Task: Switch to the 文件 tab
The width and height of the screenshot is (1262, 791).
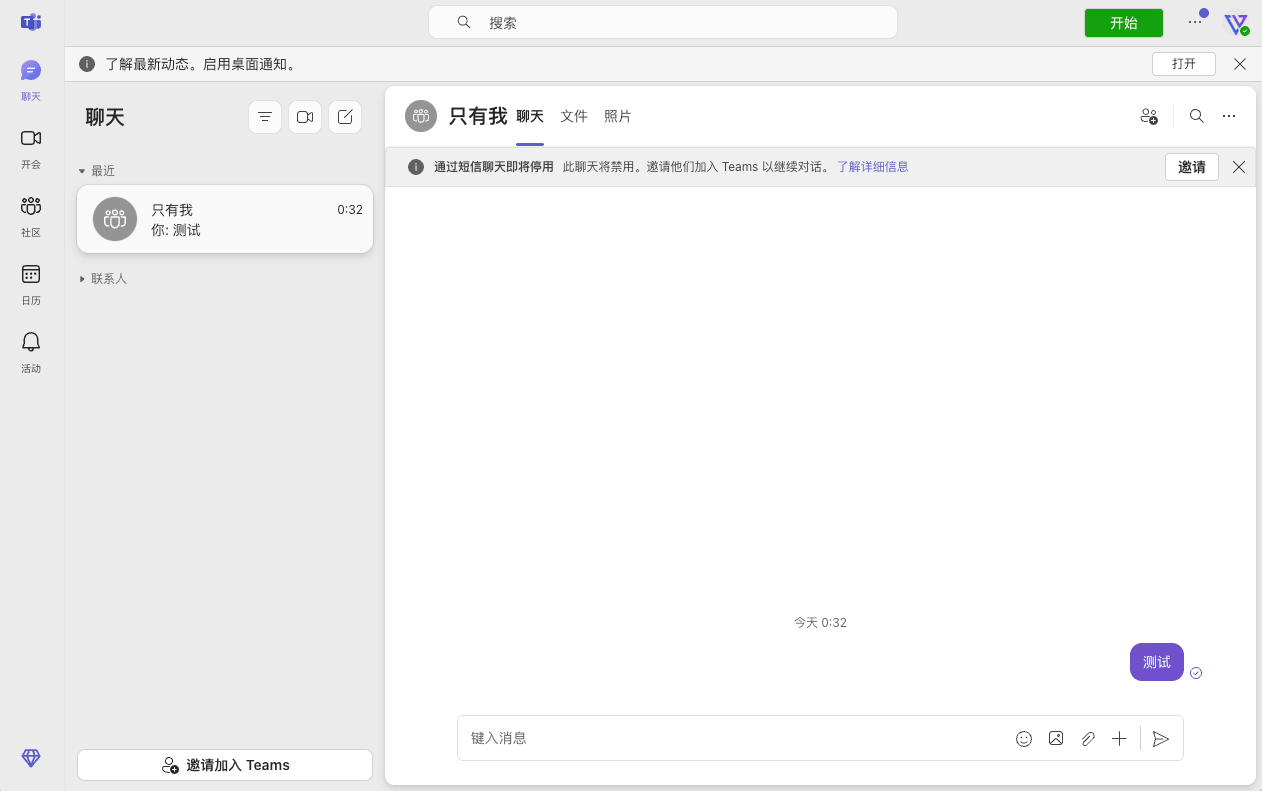Action: [x=573, y=116]
